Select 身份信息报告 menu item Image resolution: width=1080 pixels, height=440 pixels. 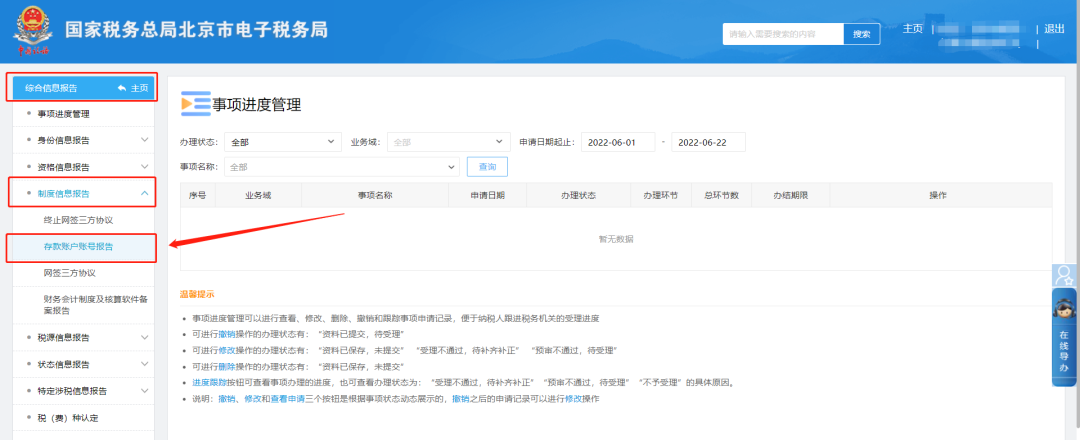point(63,140)
